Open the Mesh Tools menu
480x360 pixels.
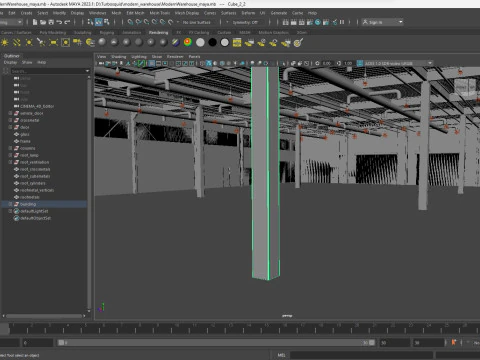pyautogui.click(x=160, y=13)
